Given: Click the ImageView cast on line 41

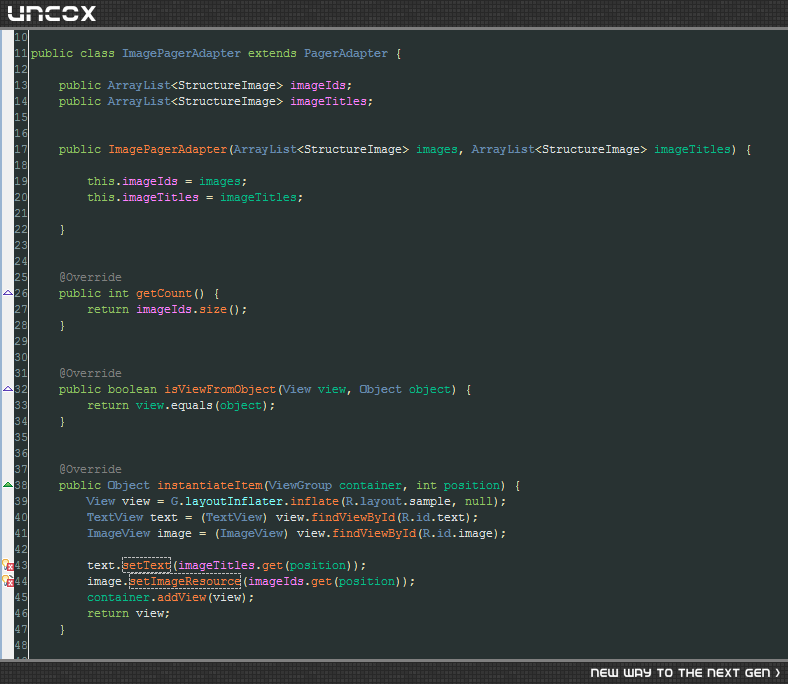Looking at the screenshot, I should coord(252,534).
